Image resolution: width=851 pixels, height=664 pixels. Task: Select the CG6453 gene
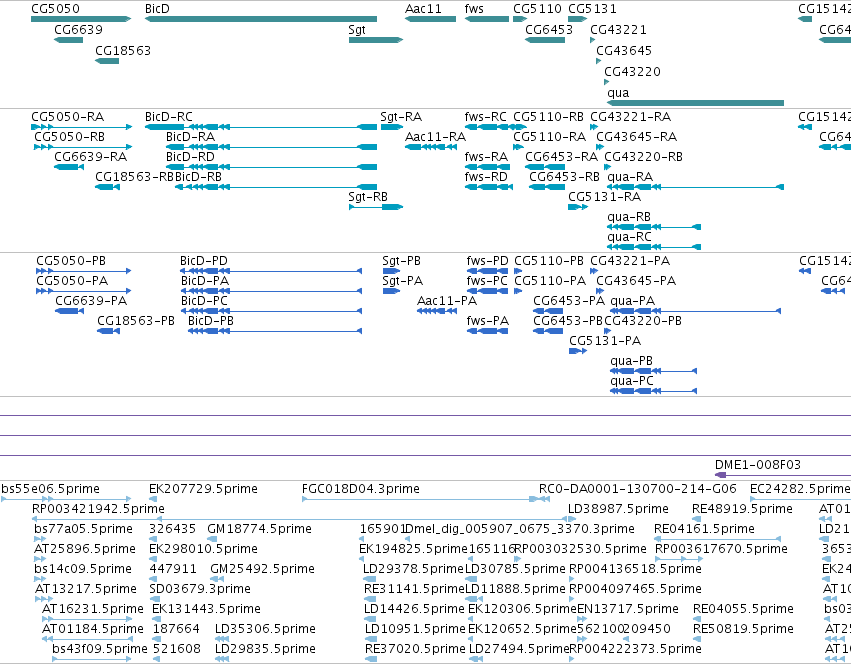(545, 40)
